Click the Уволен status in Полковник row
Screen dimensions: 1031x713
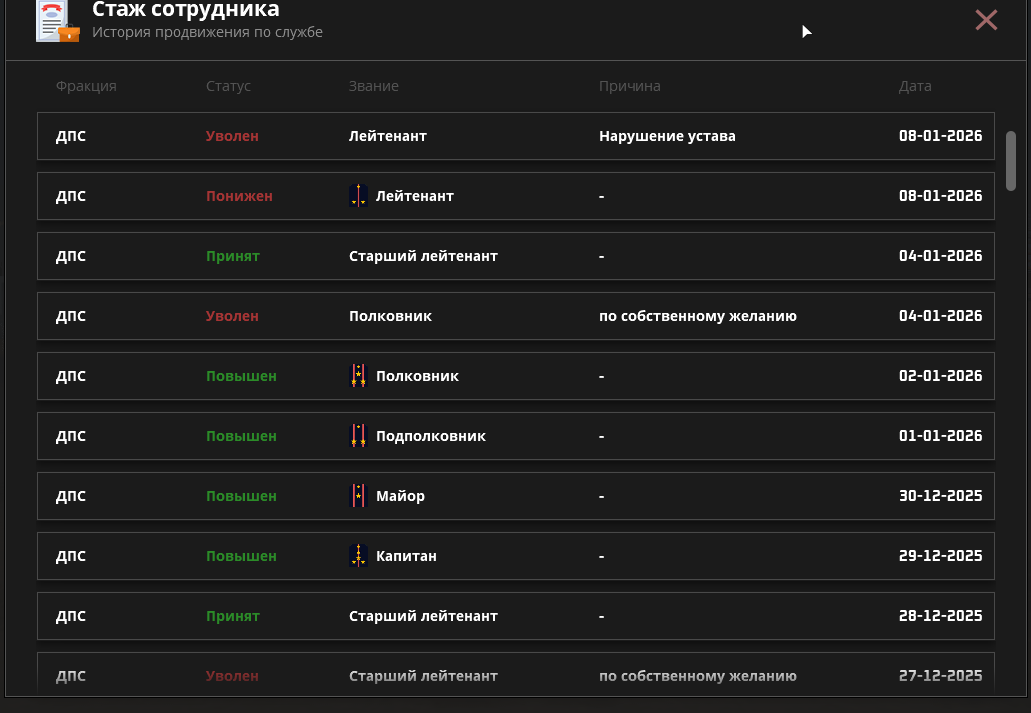pyautogui.click(x=232, y=316)
